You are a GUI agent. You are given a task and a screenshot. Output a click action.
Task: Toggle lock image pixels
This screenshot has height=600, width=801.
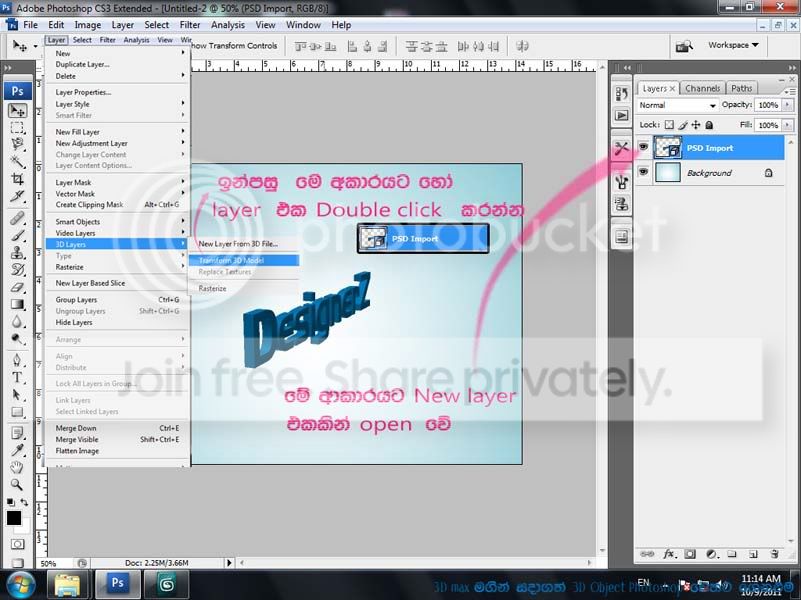(683, 125)
